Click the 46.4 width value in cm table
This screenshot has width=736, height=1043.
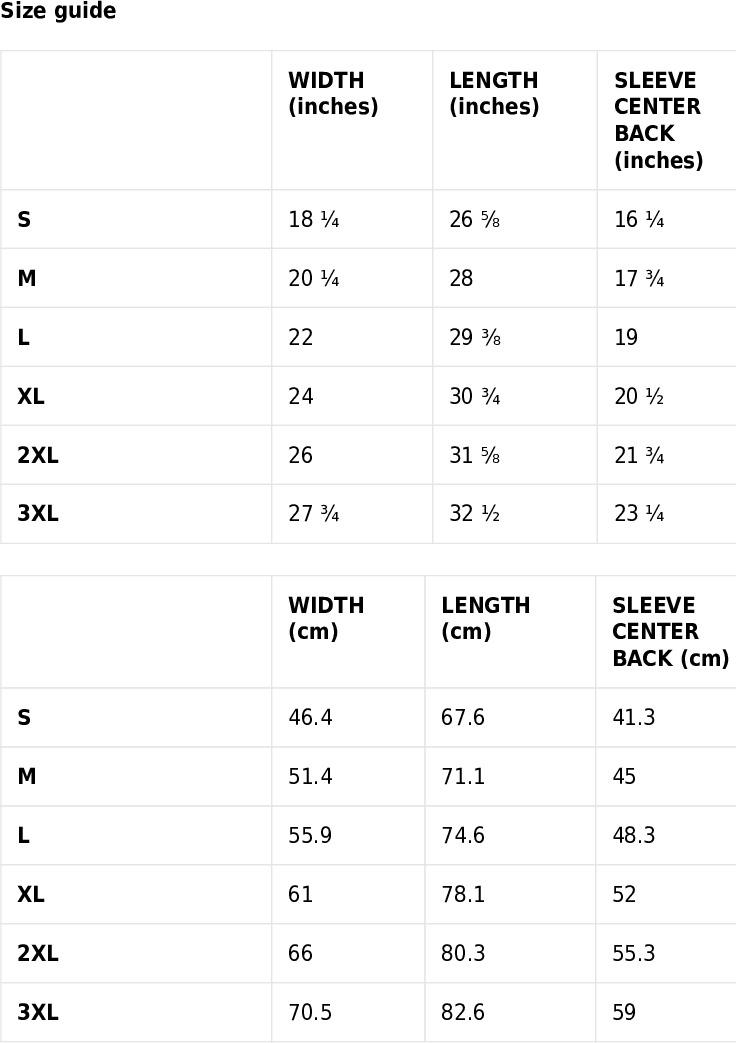(x=310, y=717)
